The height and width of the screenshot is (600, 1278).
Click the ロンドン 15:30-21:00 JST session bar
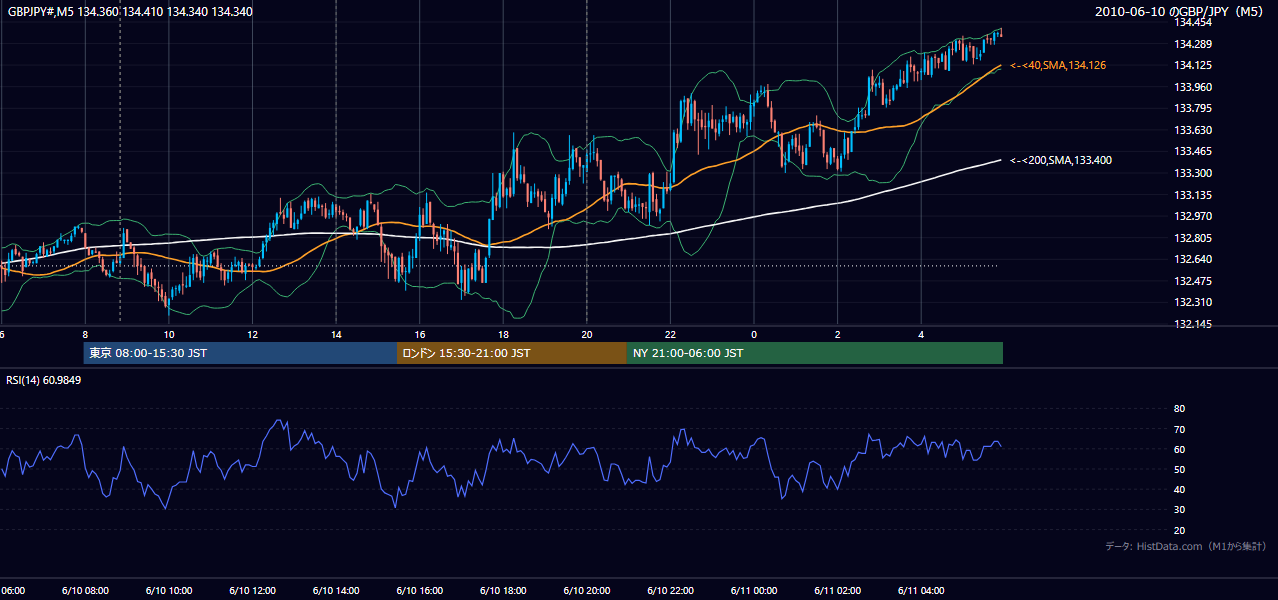tap(512, 353)
